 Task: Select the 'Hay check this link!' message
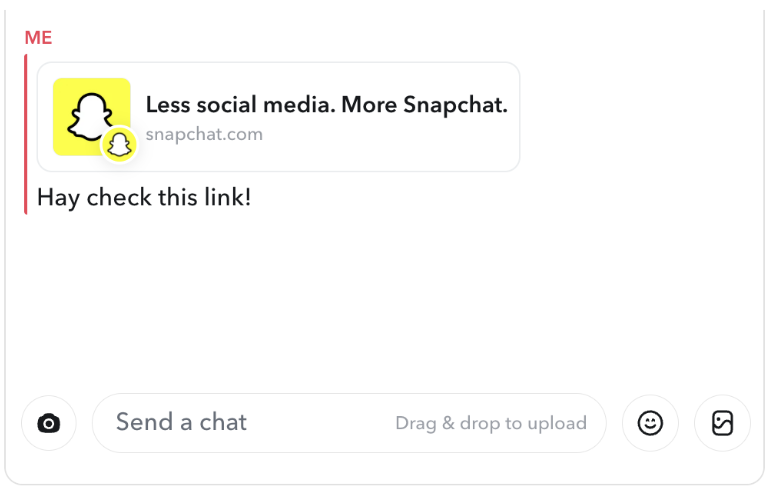click(x=144, y=197)
